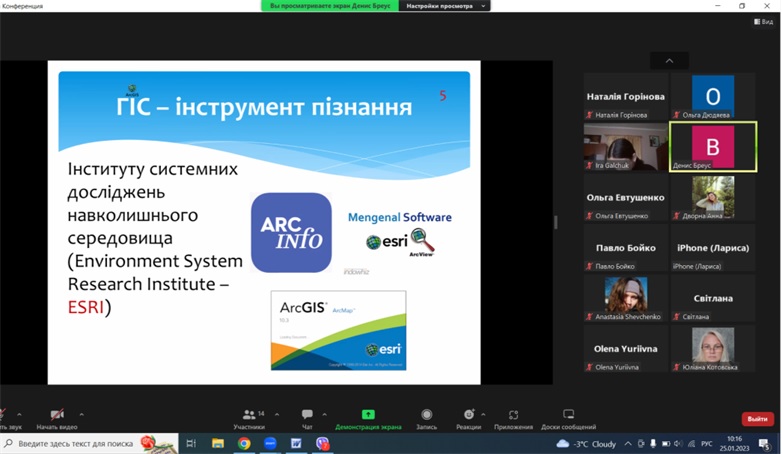
Task: Click ARC INFO logo on slide
Action: point(291,232)
